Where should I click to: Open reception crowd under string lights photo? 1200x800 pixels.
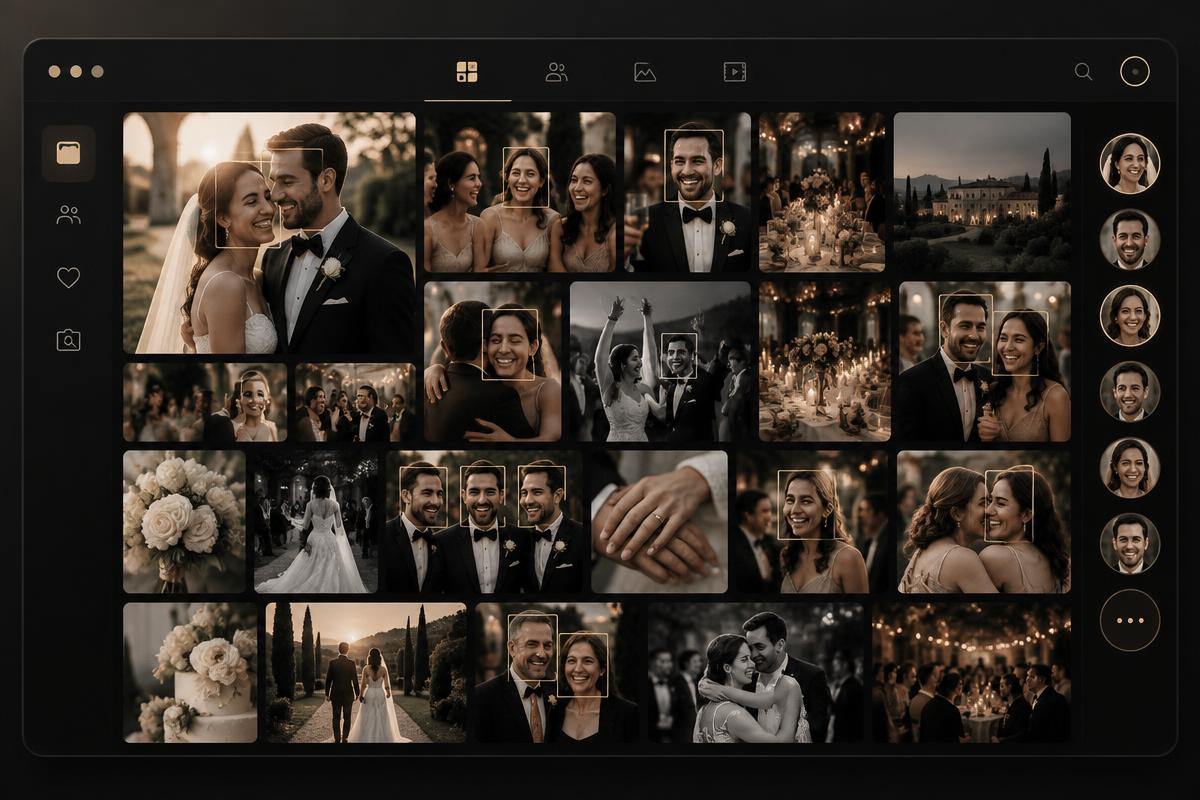pos(971,672)
